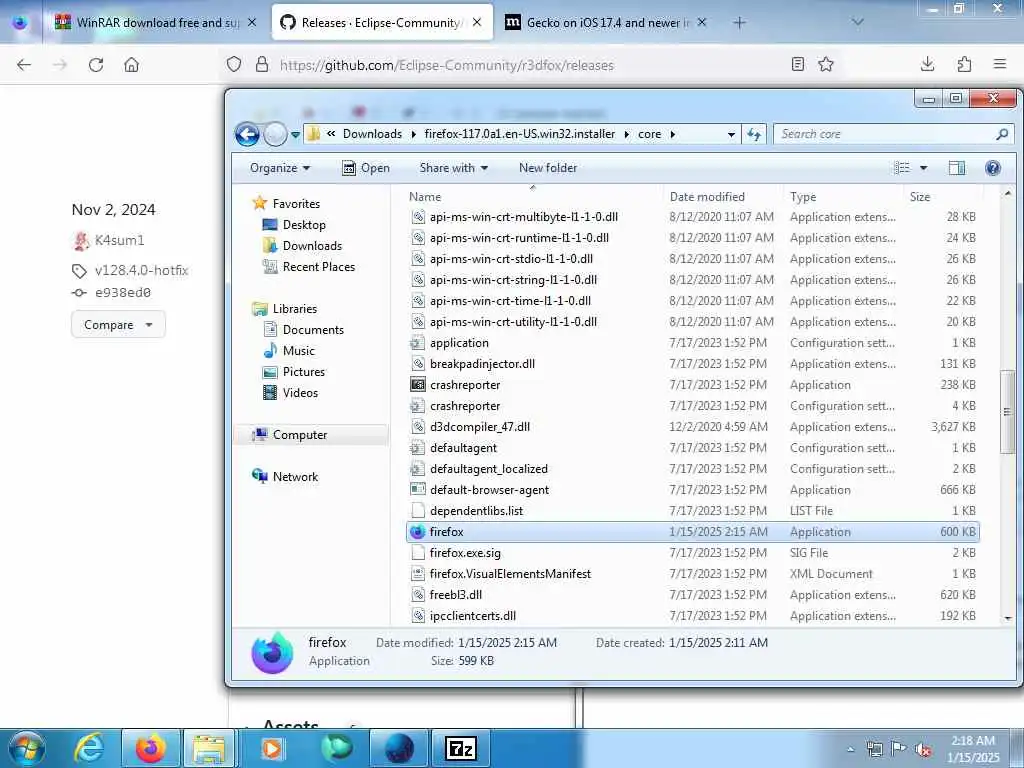Select Documents library
The width and height of the screenshot is (1024, 768).
click(x=313, y=330)
